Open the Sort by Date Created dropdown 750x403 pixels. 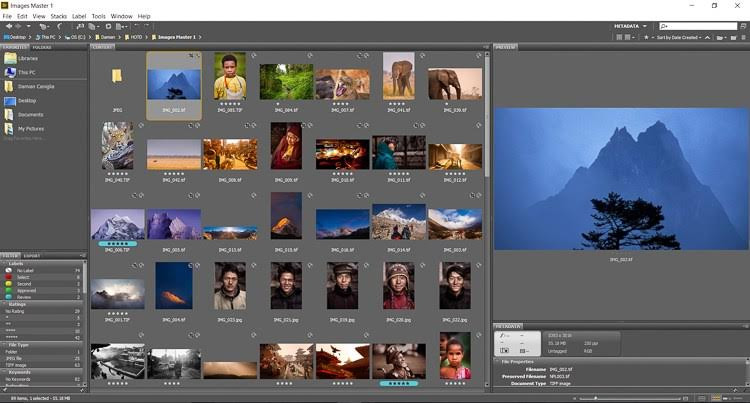pyautogui.click(x=679, y=37)
